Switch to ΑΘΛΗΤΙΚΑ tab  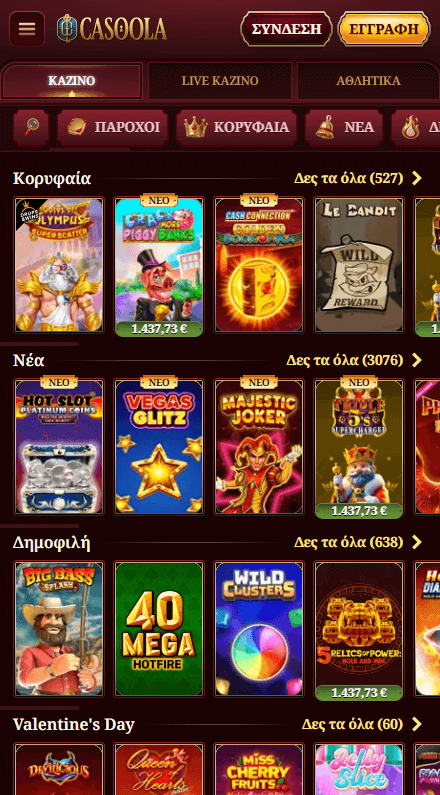[x=369, y=81]
